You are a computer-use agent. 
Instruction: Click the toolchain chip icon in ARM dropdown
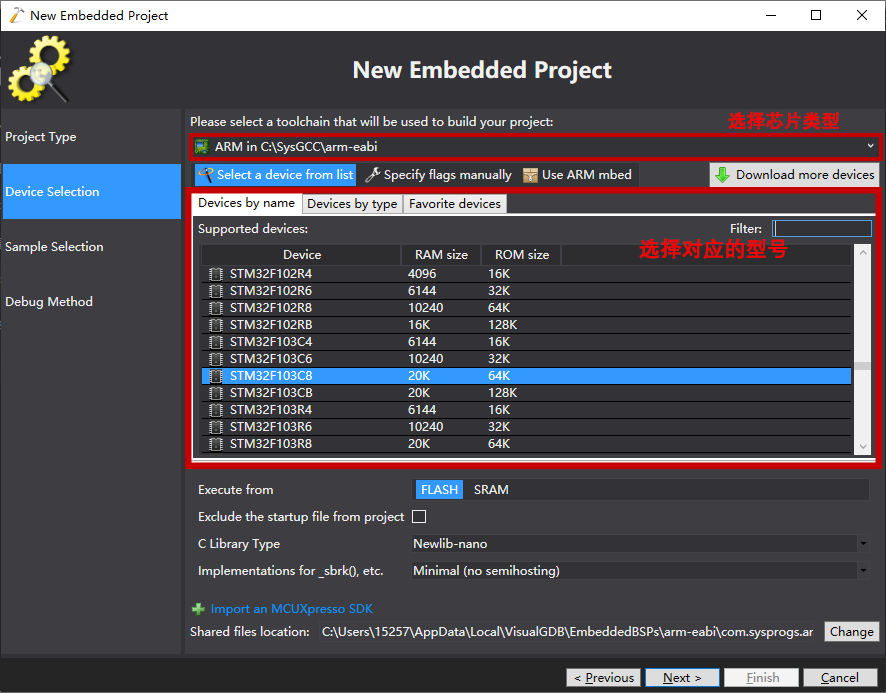[202, 147]
